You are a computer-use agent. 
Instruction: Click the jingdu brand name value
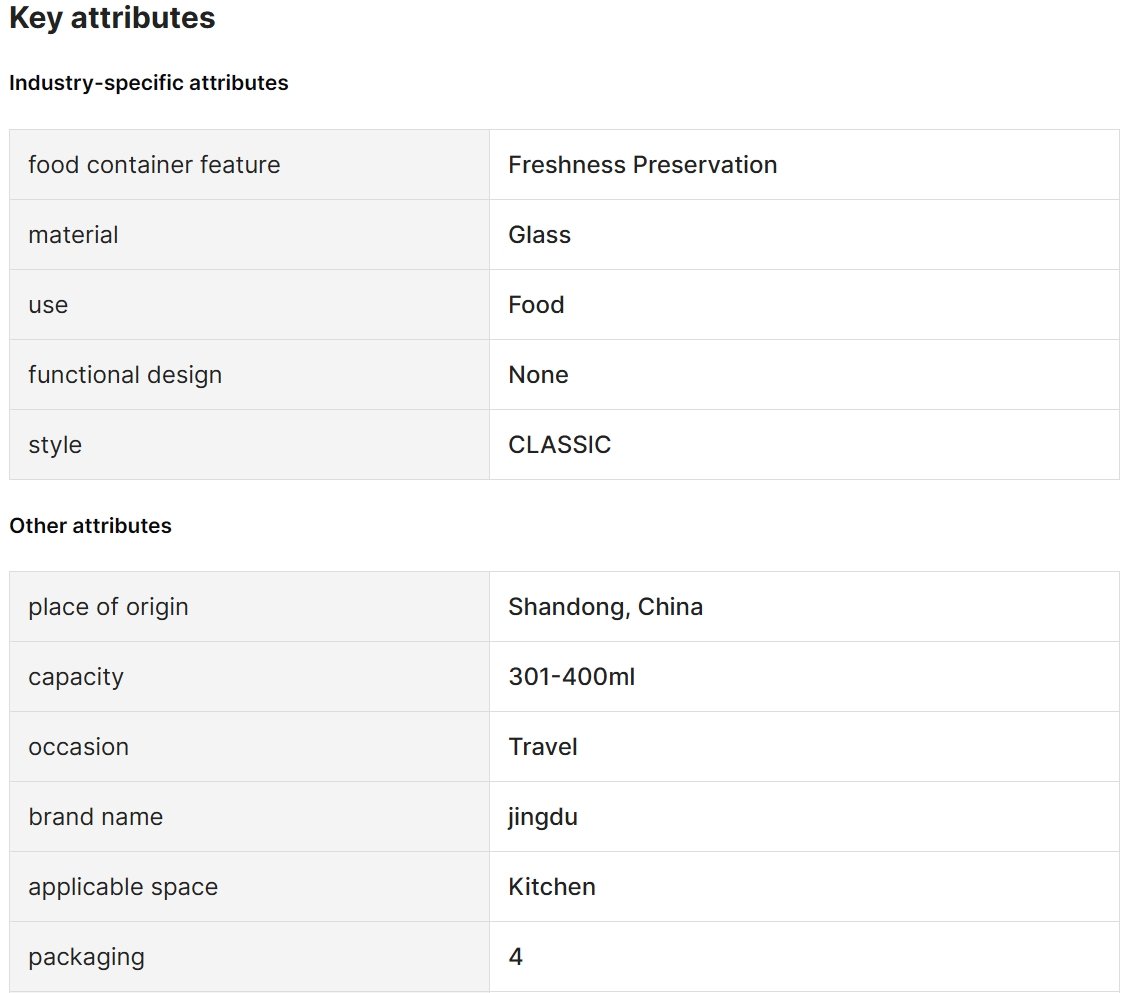(543, 817)
